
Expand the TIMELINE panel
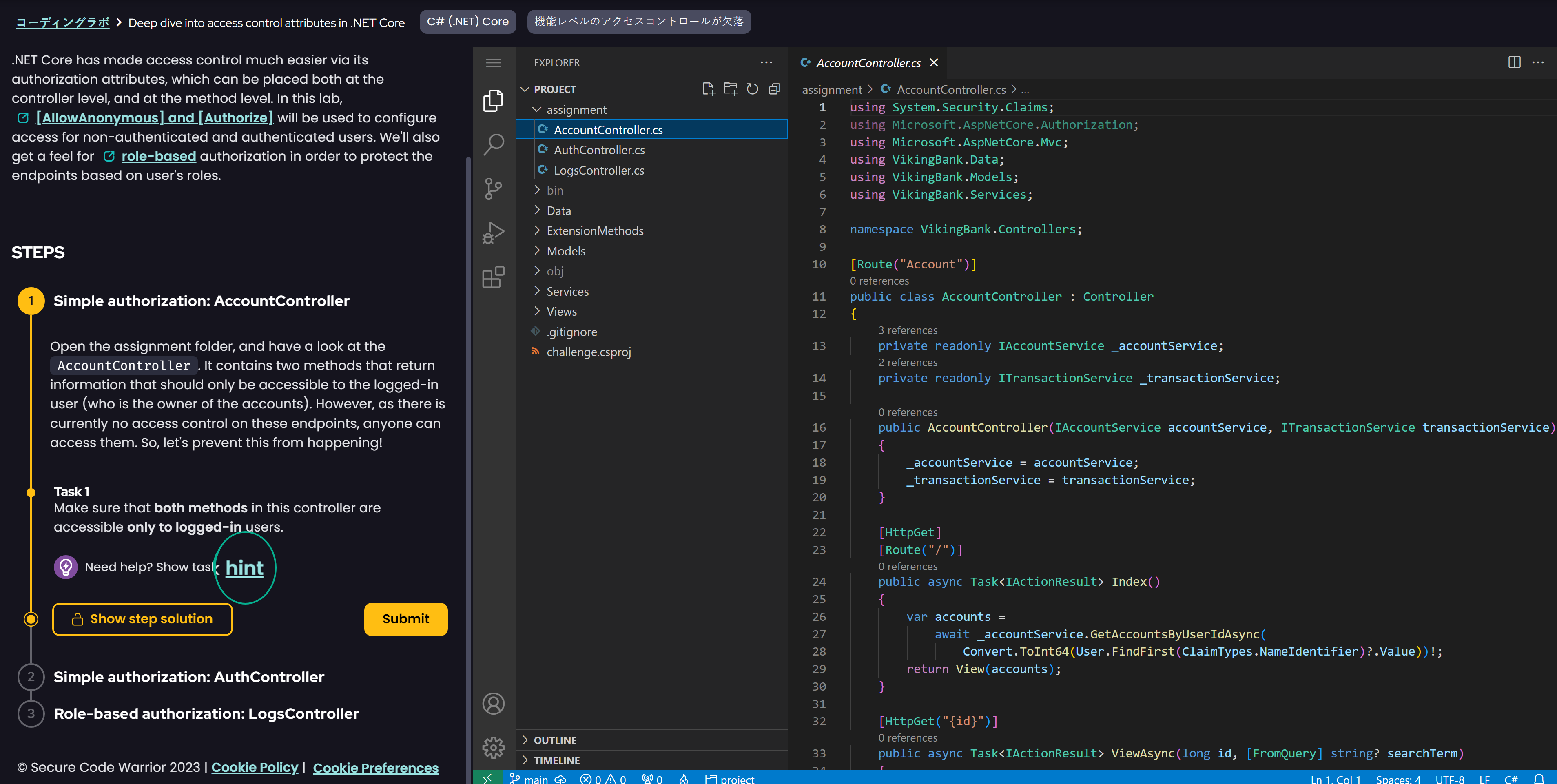click(x=651, y=760)
